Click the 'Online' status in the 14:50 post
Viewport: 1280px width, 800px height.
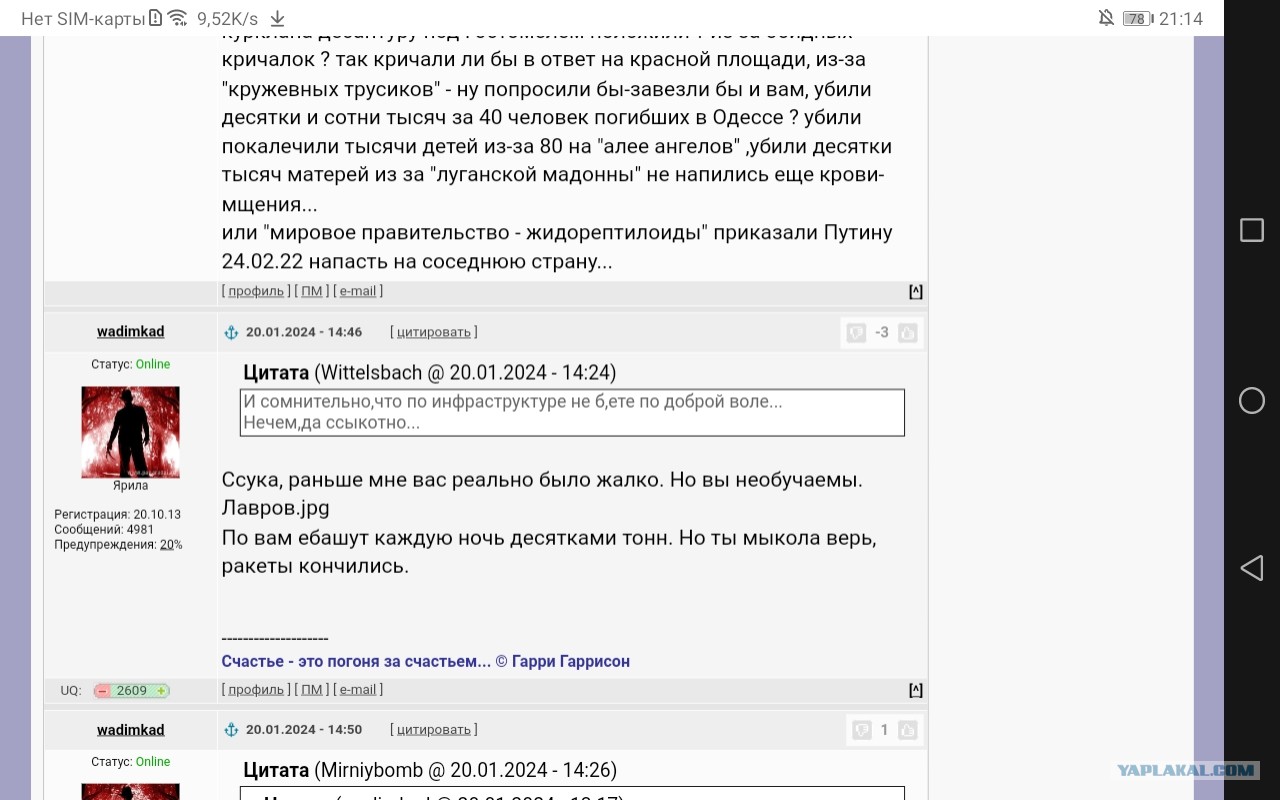pyautogui.click(x=153, y=763)
